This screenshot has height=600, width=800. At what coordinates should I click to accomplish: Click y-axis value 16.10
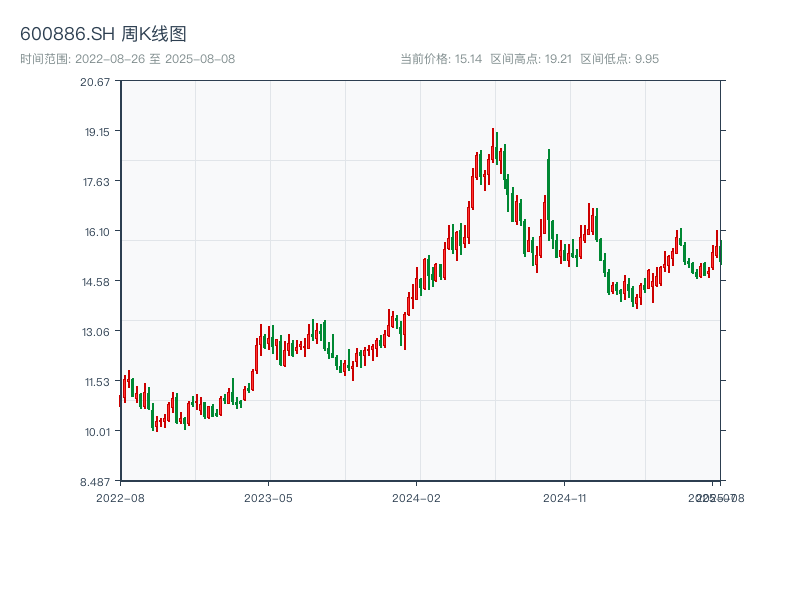[x=97, y=232]
